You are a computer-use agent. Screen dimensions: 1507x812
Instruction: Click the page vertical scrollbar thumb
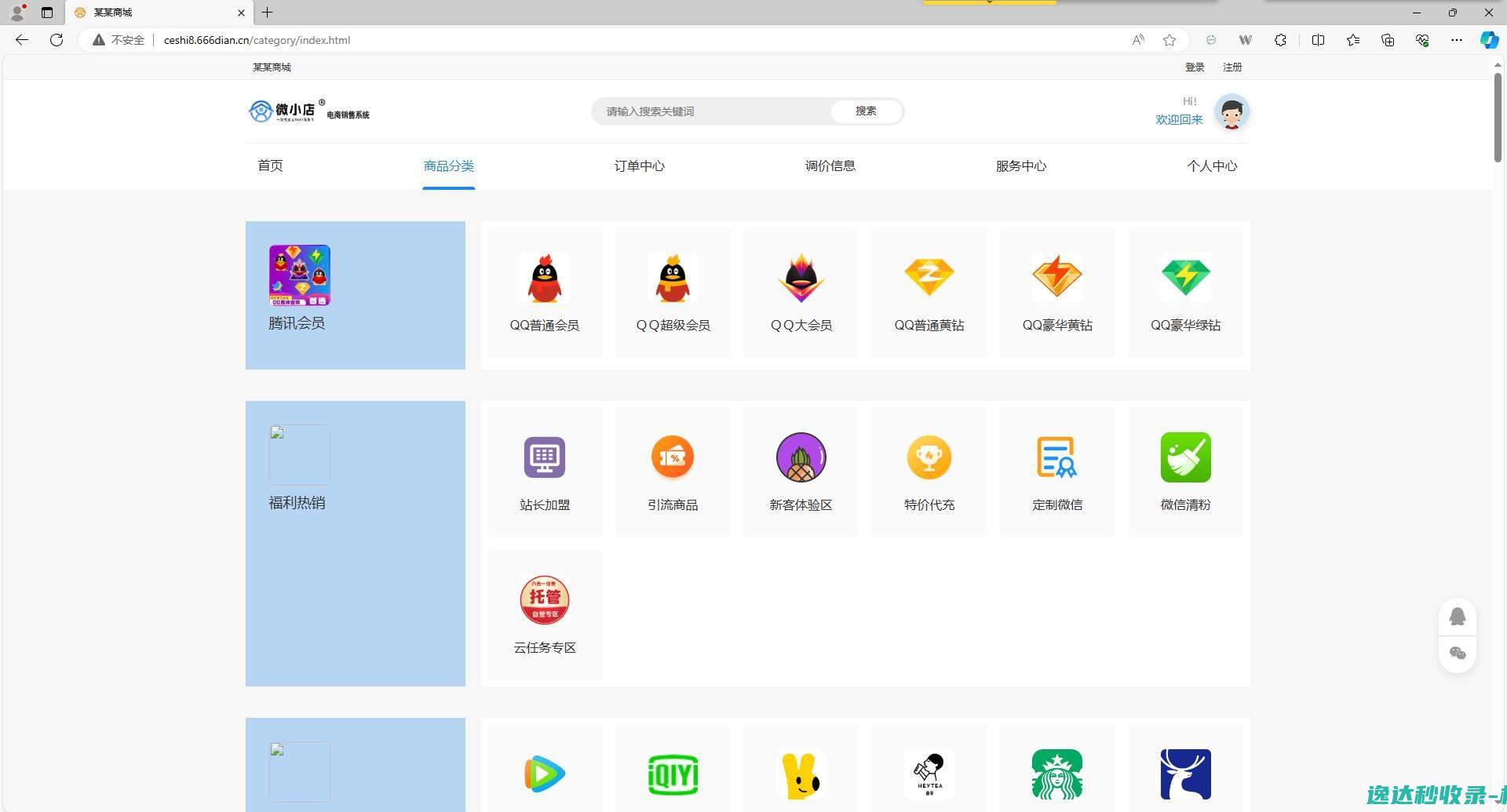(1498, 118)
